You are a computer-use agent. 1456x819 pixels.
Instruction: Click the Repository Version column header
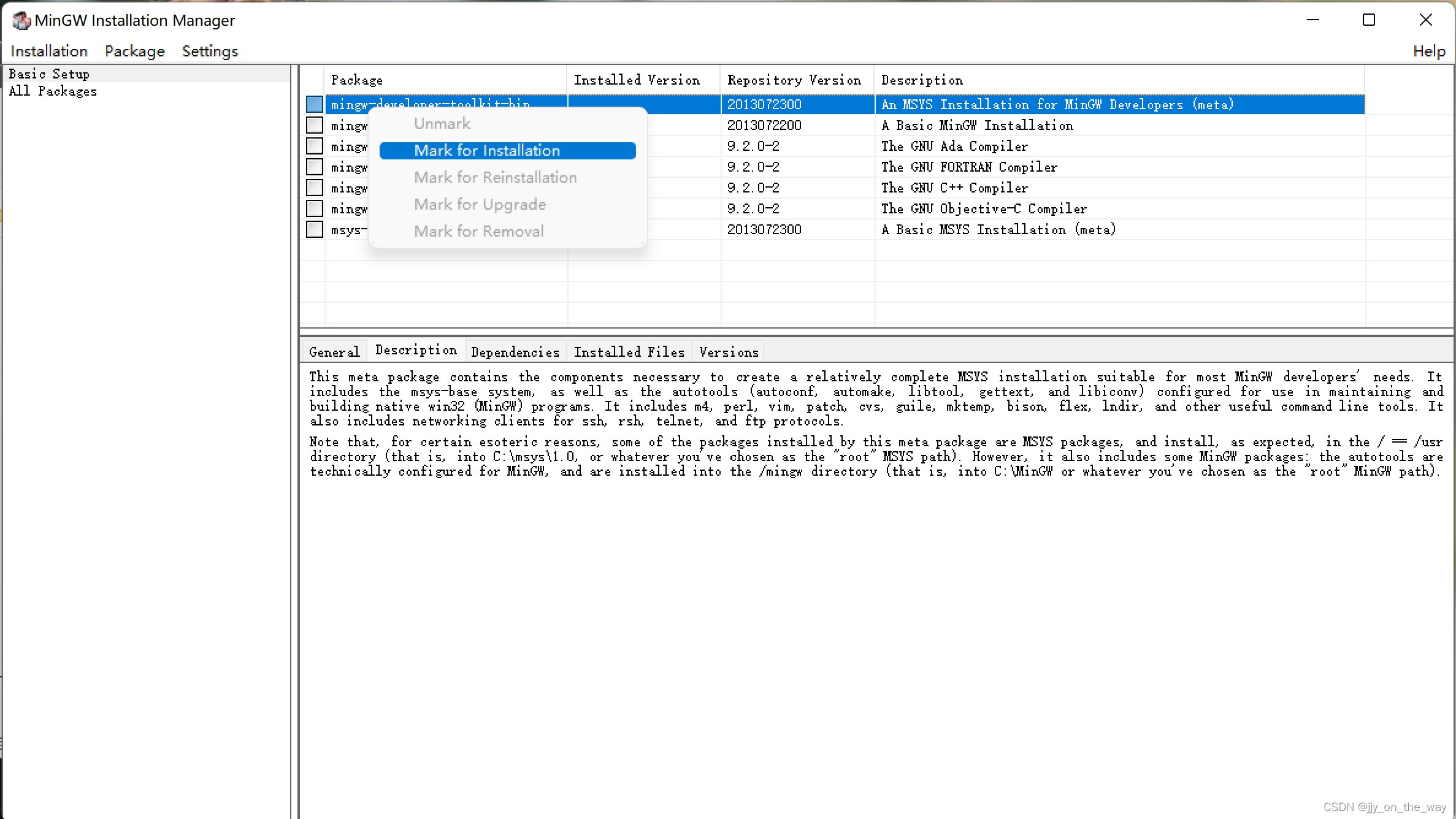tap(794, 80)
